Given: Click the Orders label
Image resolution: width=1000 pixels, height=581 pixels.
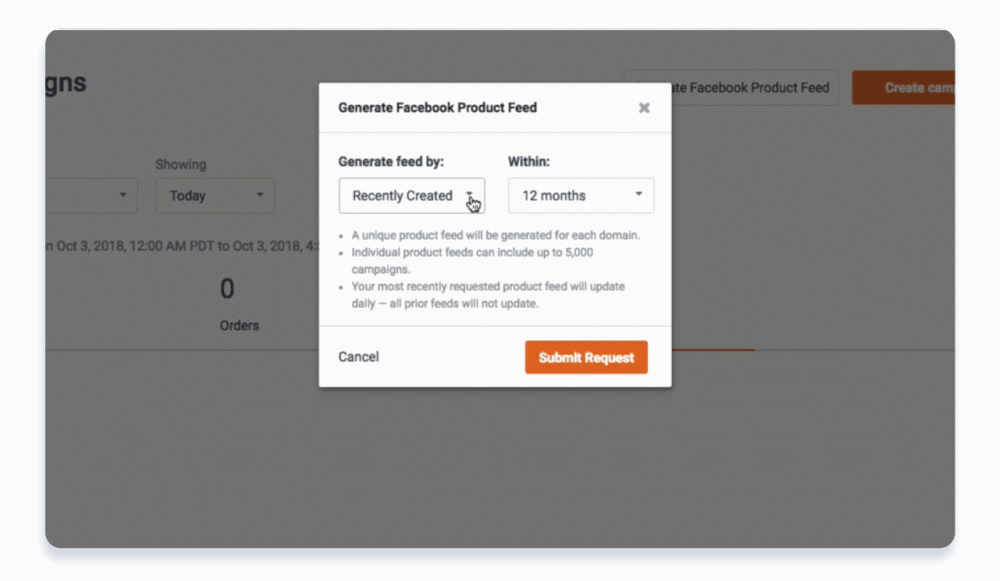Looking at the screenshot, I should tap(239, 326).
